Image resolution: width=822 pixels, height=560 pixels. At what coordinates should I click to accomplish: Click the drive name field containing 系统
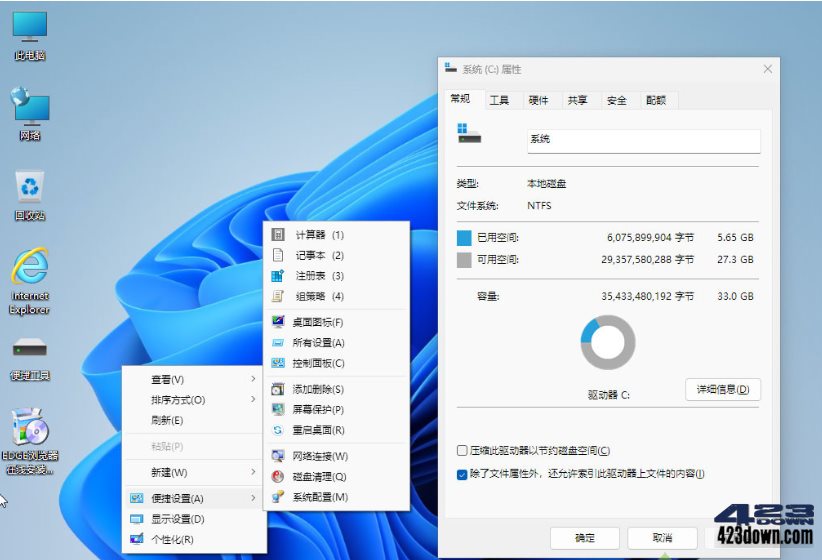coord(644,141)
